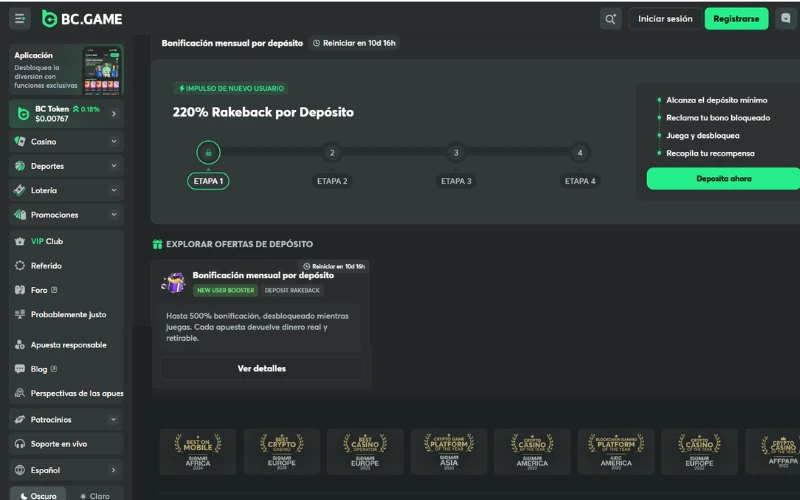Image resolution: width=800 pixels, height=500 pixels.
Task: Expand the Patrocinios menu chevron
Action: 113,419
